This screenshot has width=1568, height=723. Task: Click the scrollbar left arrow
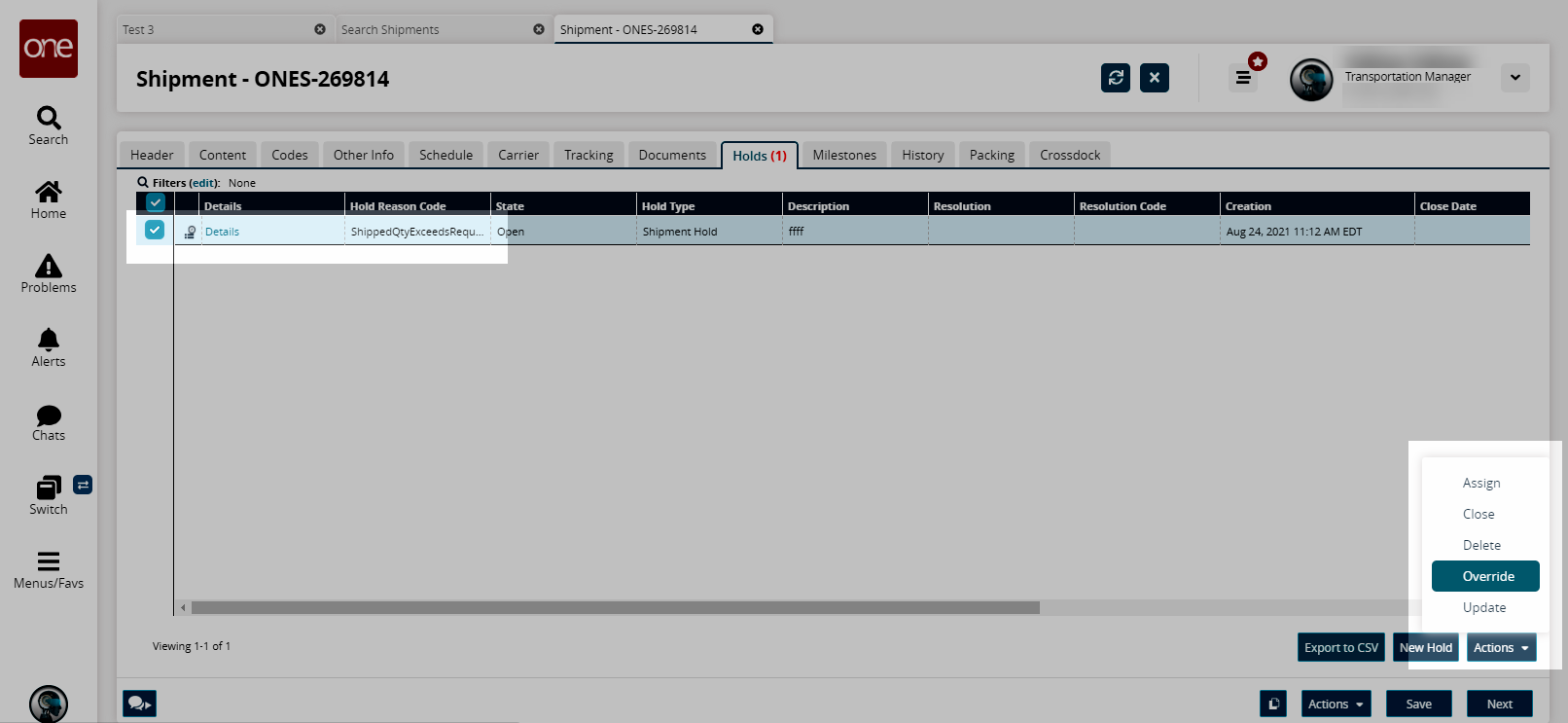(x=183, y=607)
